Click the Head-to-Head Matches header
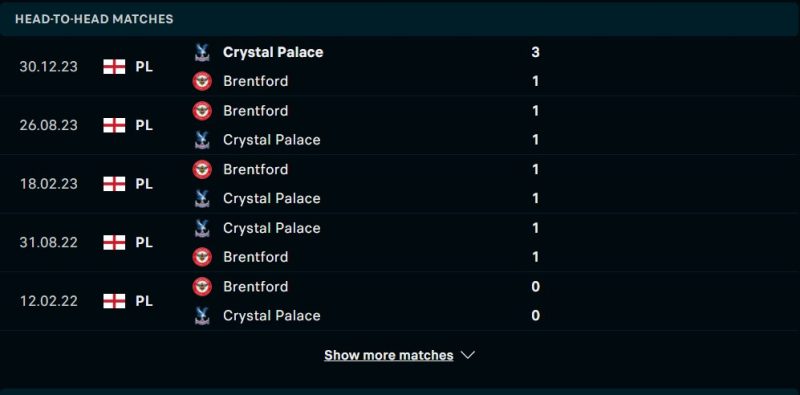800x395 pixels. coord(94,19)
